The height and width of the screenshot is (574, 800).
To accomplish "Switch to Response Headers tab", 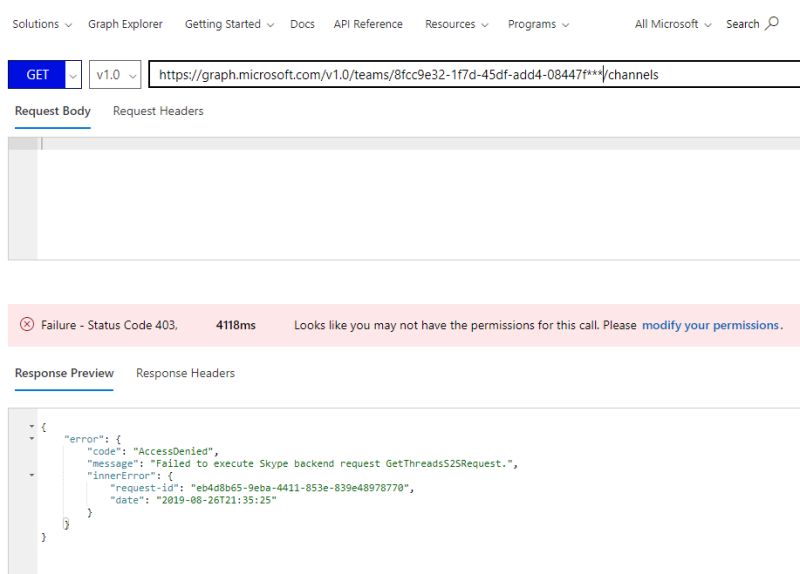I will 185,373.
